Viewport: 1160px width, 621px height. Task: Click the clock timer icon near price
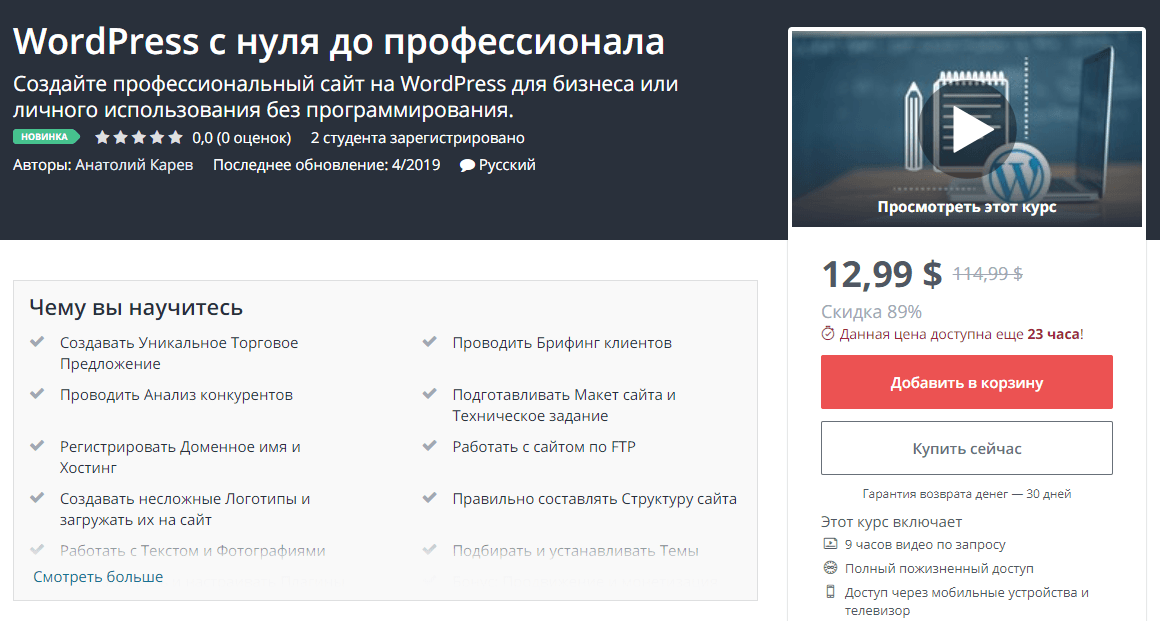(x=828, y=334)
